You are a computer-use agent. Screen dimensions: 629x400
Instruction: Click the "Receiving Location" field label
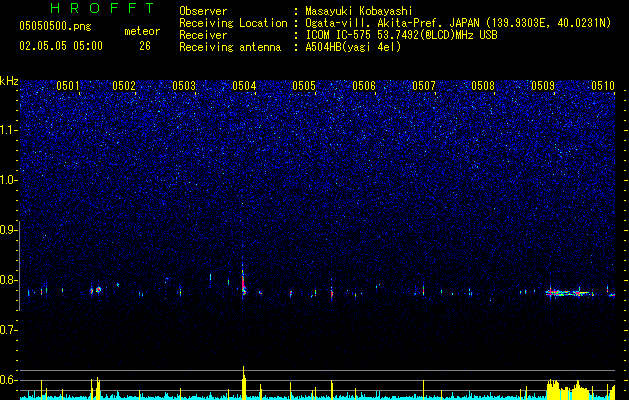[x=233, y=23]
